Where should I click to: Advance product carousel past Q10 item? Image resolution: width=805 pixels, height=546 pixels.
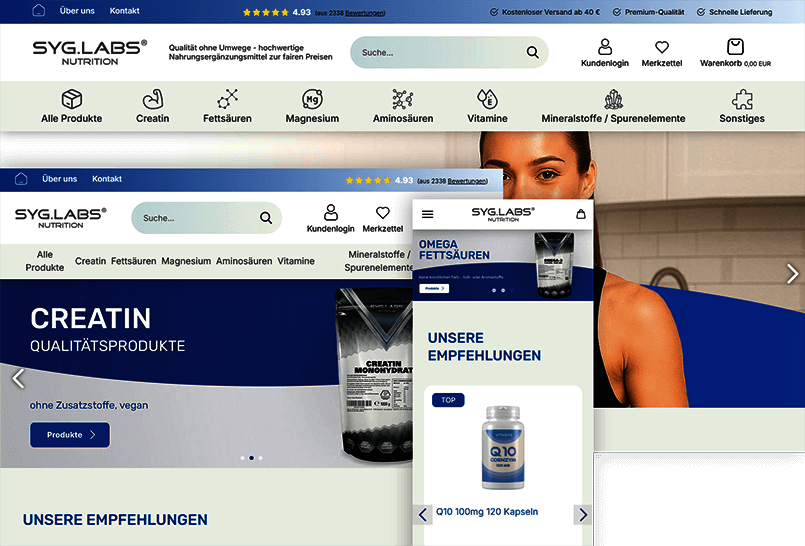(x=583, y=514)
